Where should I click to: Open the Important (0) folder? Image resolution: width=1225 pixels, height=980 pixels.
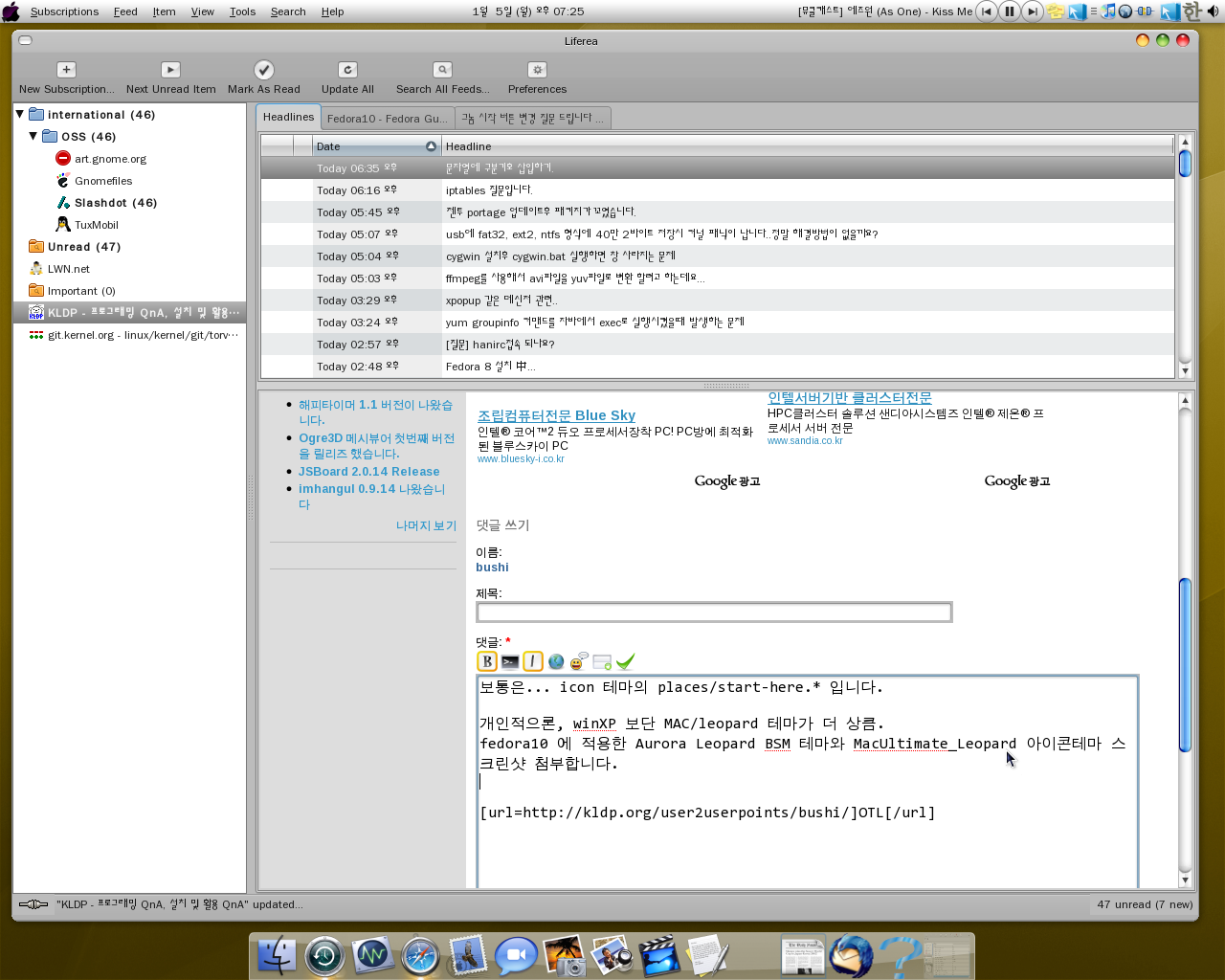point(72,291)
